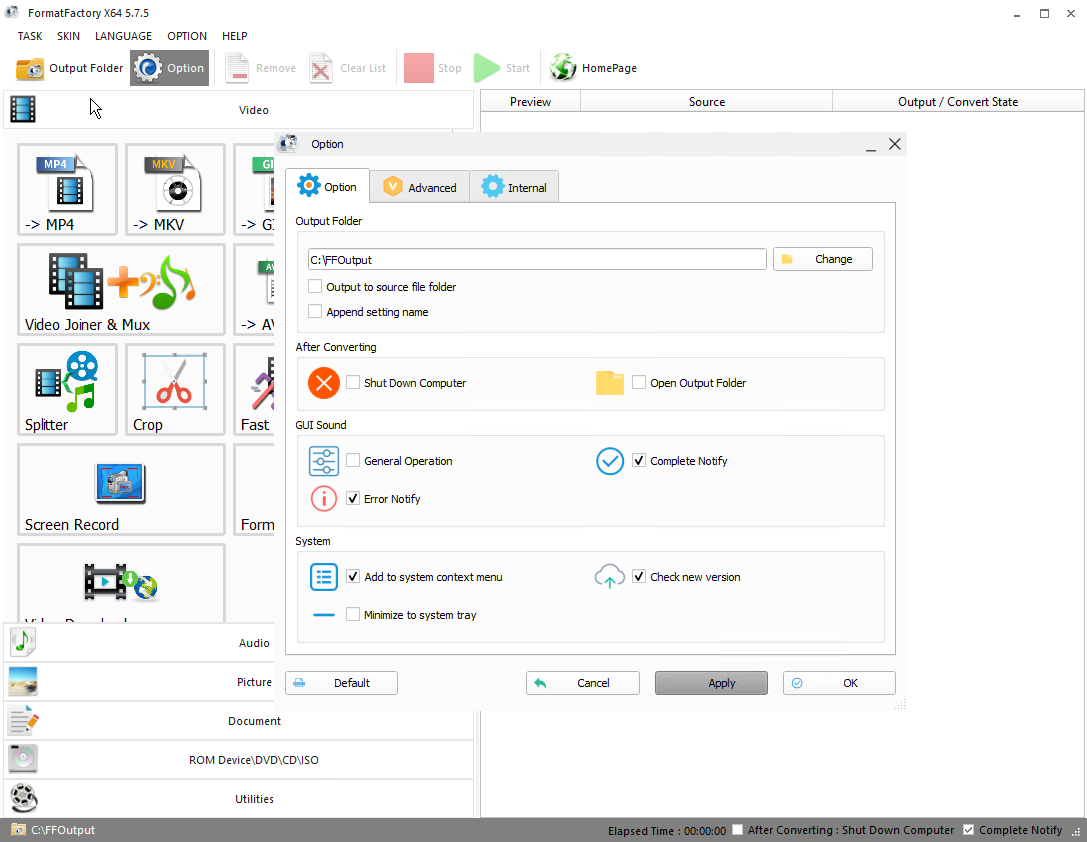The height and width of the screenshot is (842, 1087).
Task: Click the yellow folder icon in After Converting
Action: (610, 383)
